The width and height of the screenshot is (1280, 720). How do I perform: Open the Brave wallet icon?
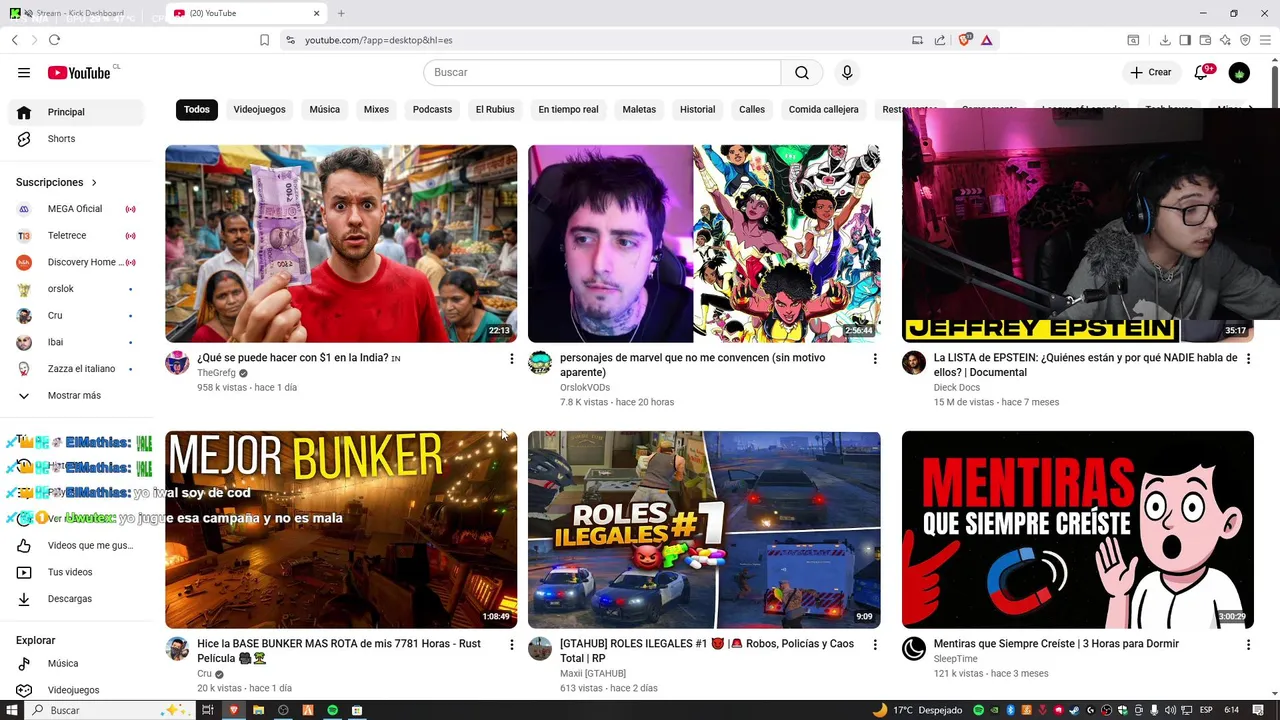coord(1205,40)
